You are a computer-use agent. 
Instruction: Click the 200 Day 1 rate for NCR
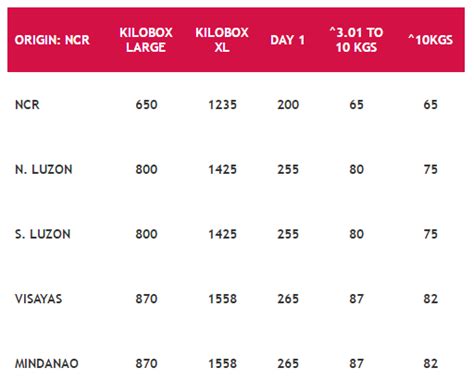(x=288, y=105)
